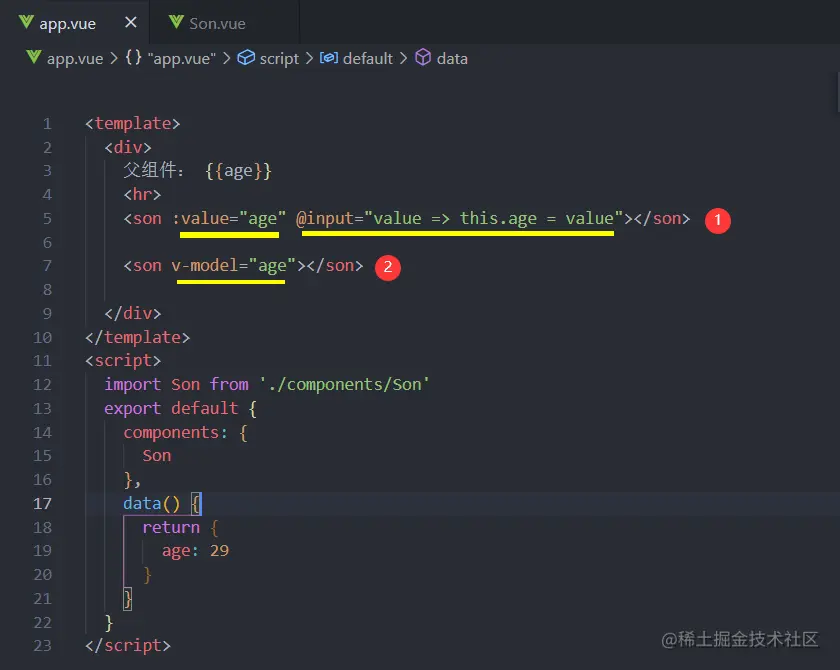The image size is (840, 670).
Task: Click the closing </template> tag
Action: (137, 337)
